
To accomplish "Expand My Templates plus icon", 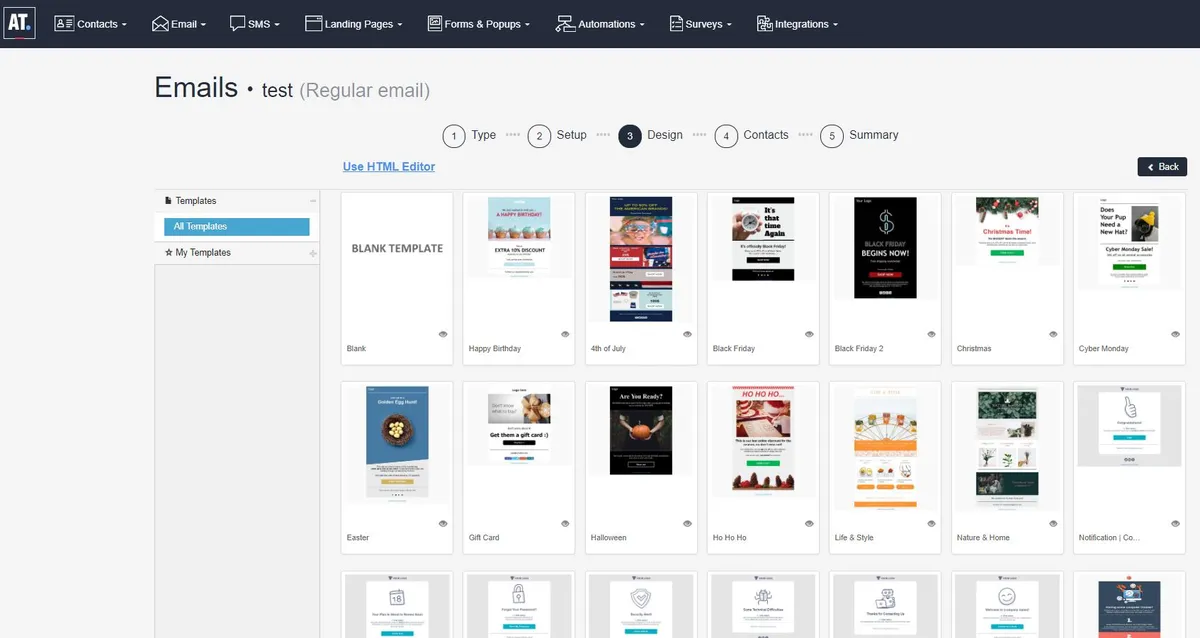I will (313, 253).
